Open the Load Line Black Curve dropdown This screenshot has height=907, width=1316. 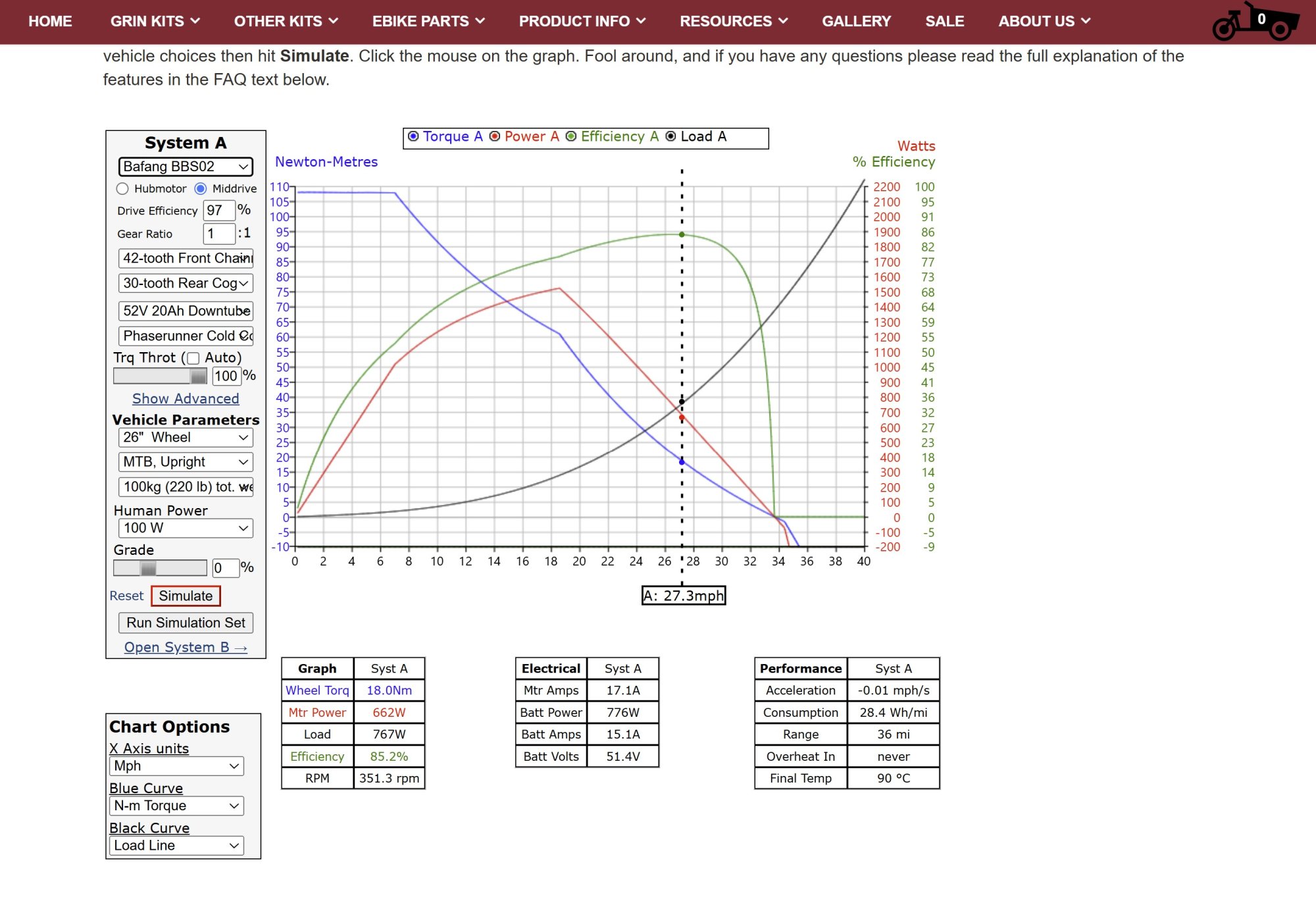tap(176, 846)
